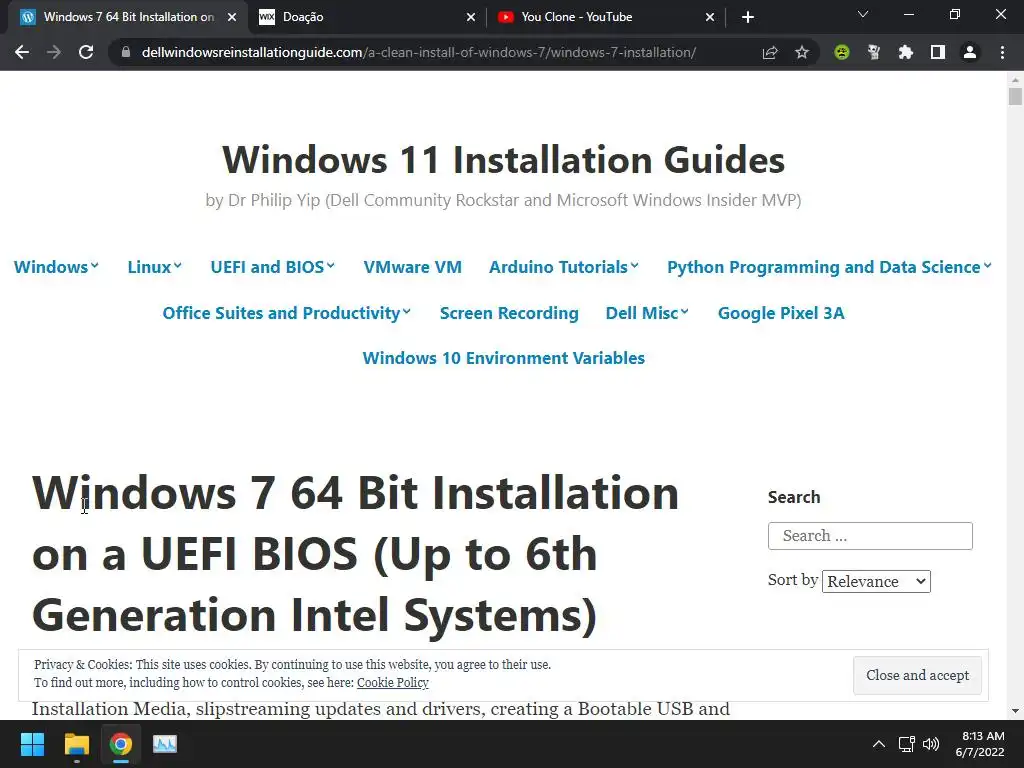Open Windows 10 Environment Variables page
Viewport: 1024px width, 768px height.
click(x=504, y=358)
